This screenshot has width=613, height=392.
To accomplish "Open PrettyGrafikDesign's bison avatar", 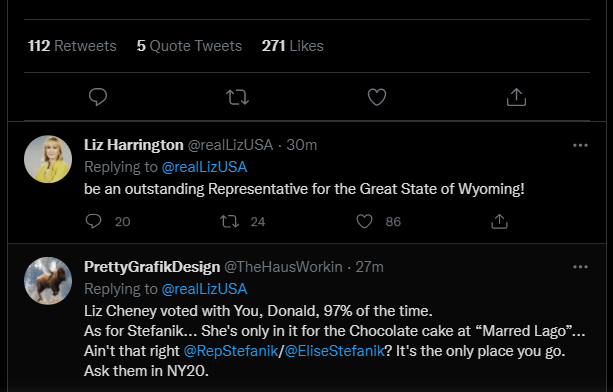I will point(48,281).
